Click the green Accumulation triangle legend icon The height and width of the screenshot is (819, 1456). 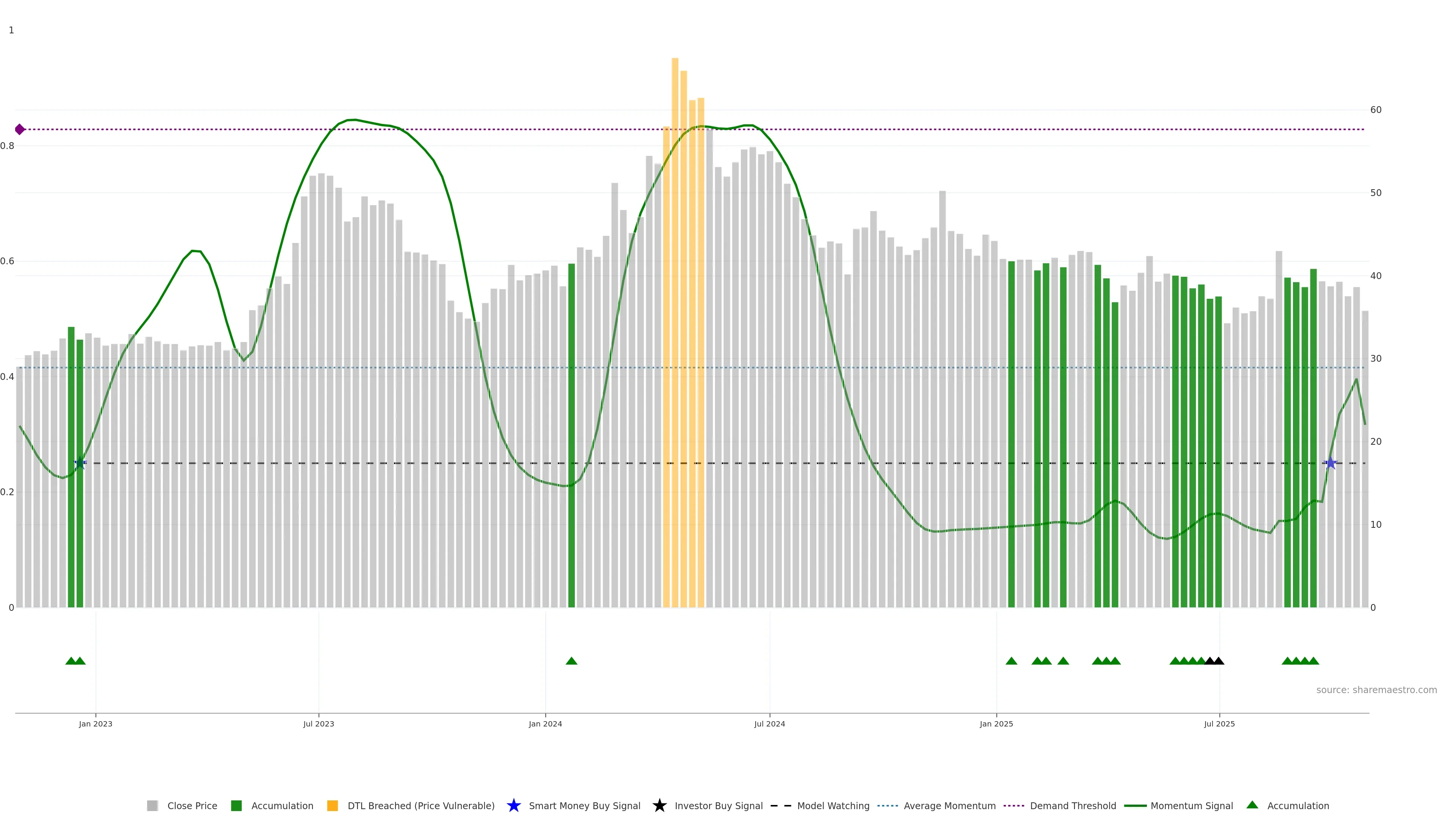click(1252, 805)
